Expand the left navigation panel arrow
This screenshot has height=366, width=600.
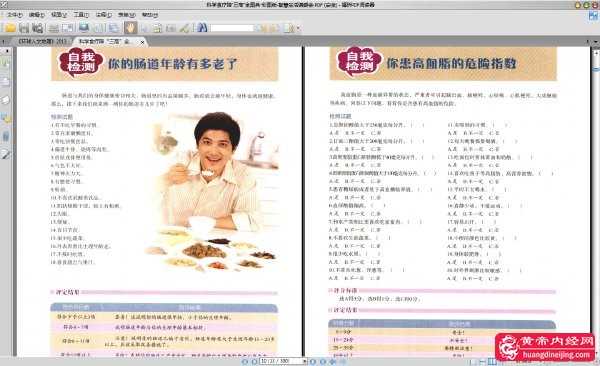[7, 51]
